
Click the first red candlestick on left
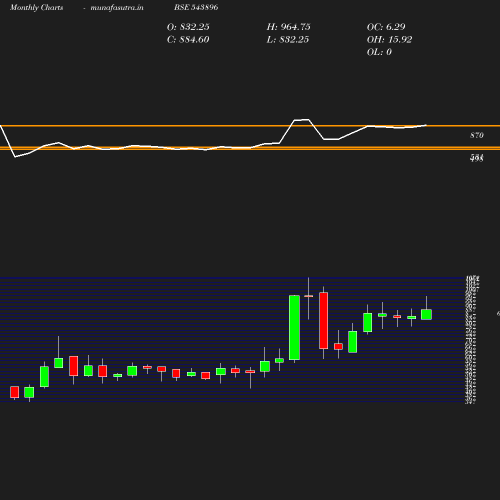(14, 392)
